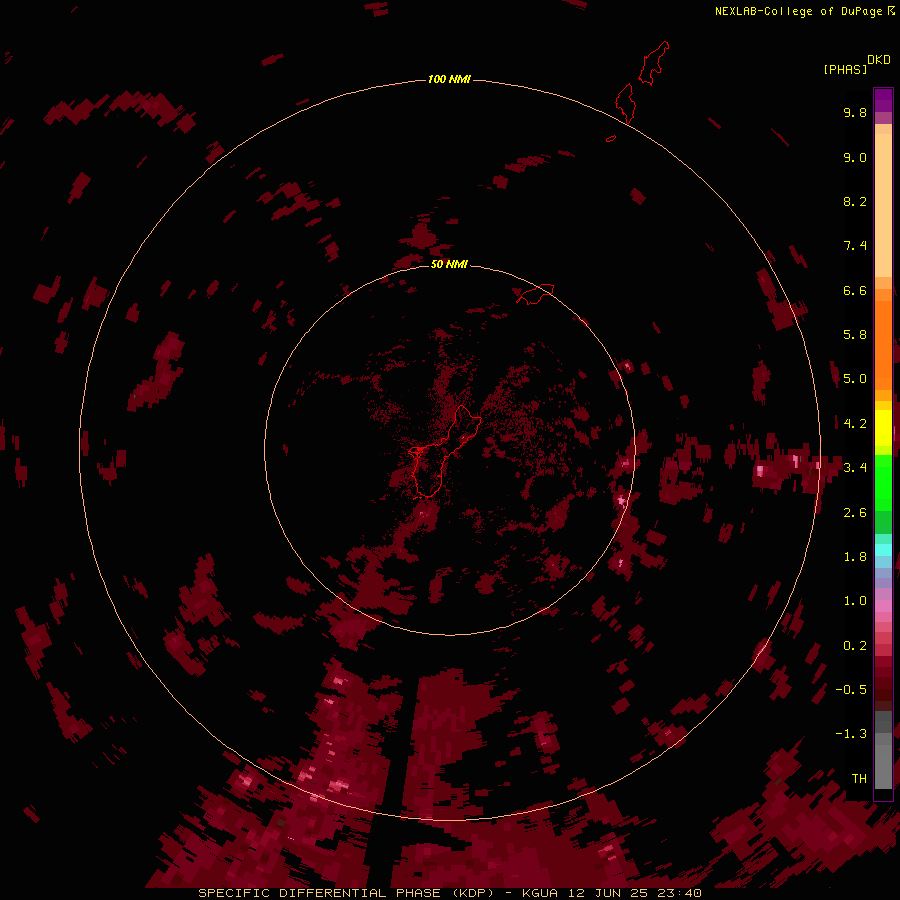Click the Rota island outline near 50 NMI ring
The image size is (900, 900).
[535, 294]
